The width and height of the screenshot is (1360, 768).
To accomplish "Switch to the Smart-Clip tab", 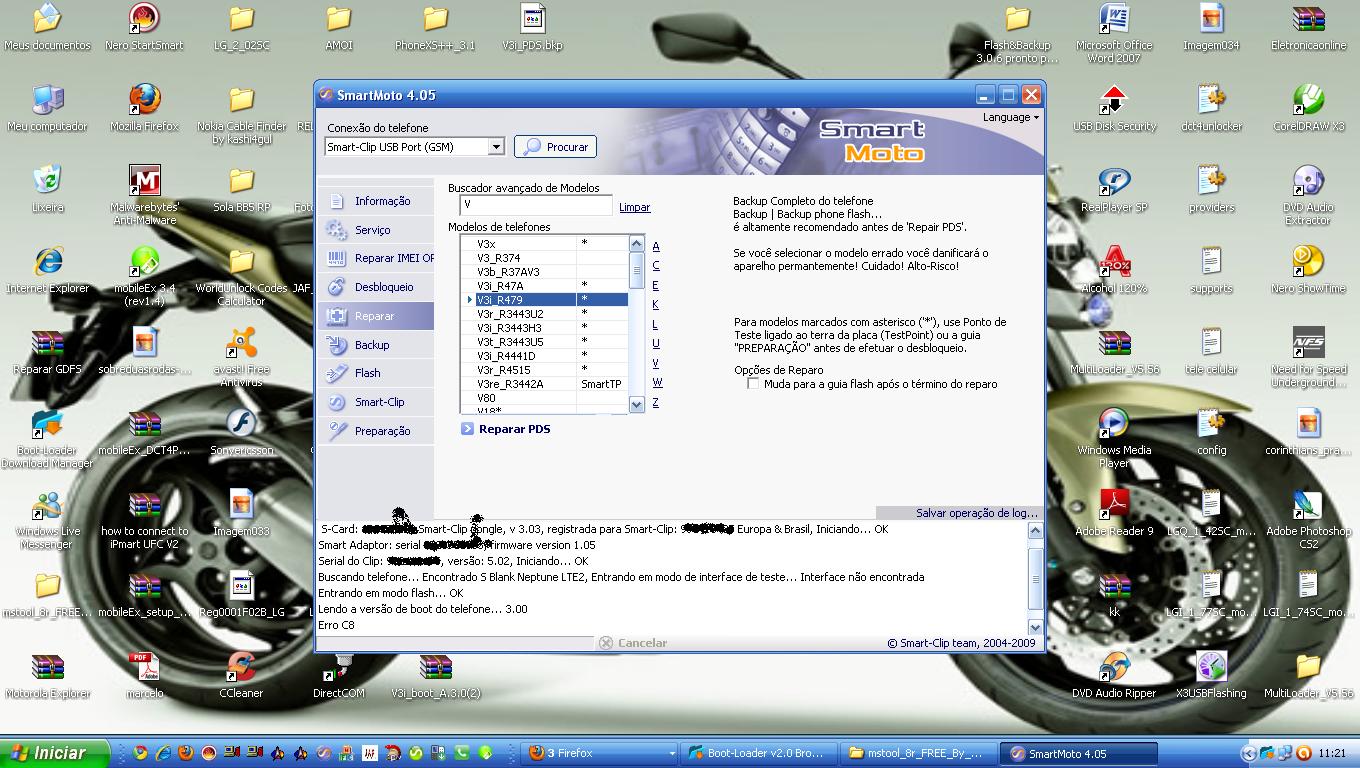I will pyautogui.click(x=376, y=402).
